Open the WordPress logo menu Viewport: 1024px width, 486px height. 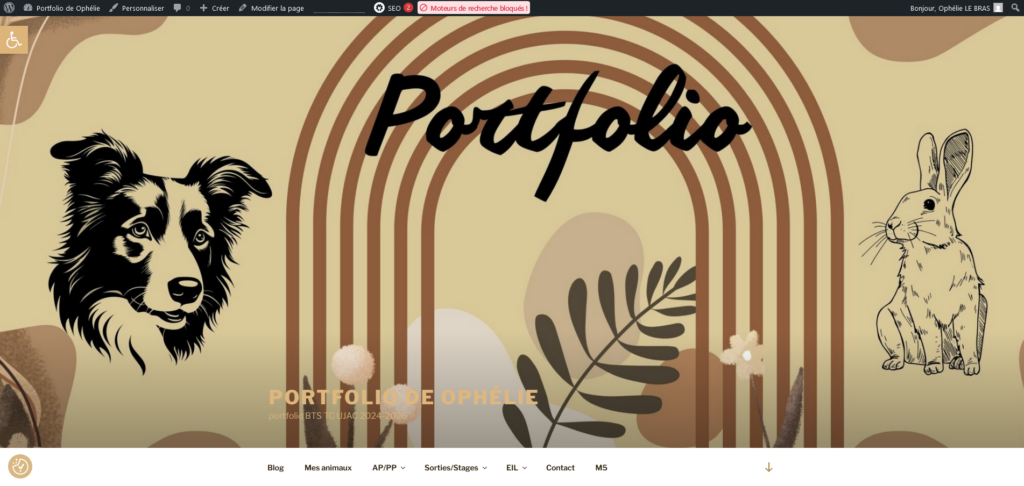(9, 8)
